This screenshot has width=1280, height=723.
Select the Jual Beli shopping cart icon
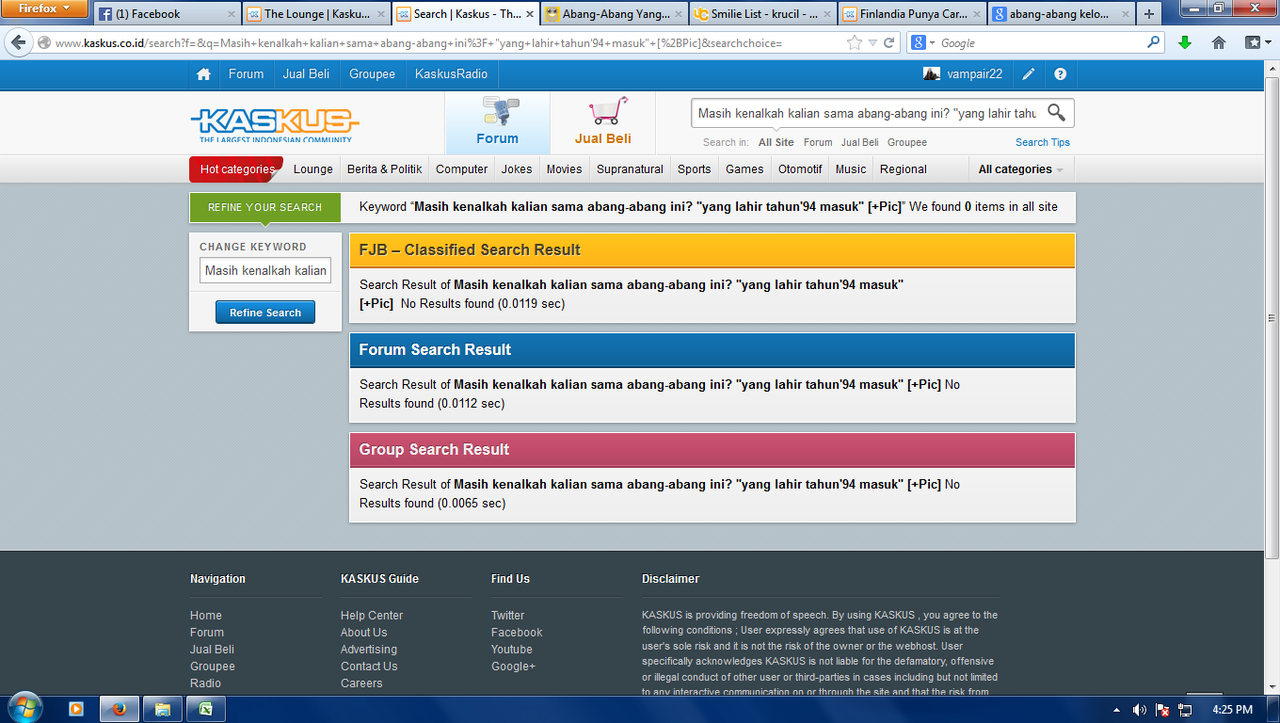click(x=607, y=112)
